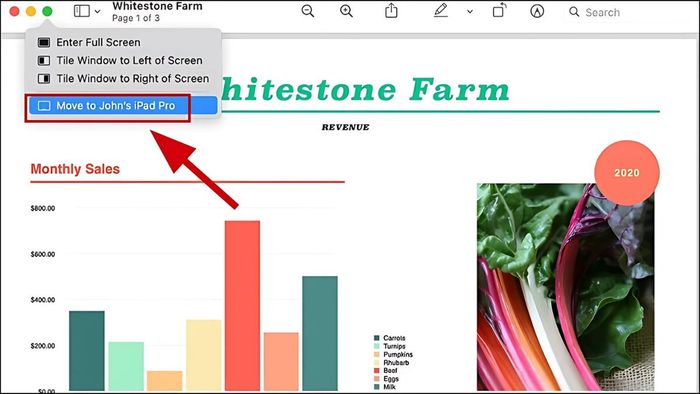This screenshot has height=394, width=700.
Task: Click the tile-left icon in menu
Action: (44, 60)
